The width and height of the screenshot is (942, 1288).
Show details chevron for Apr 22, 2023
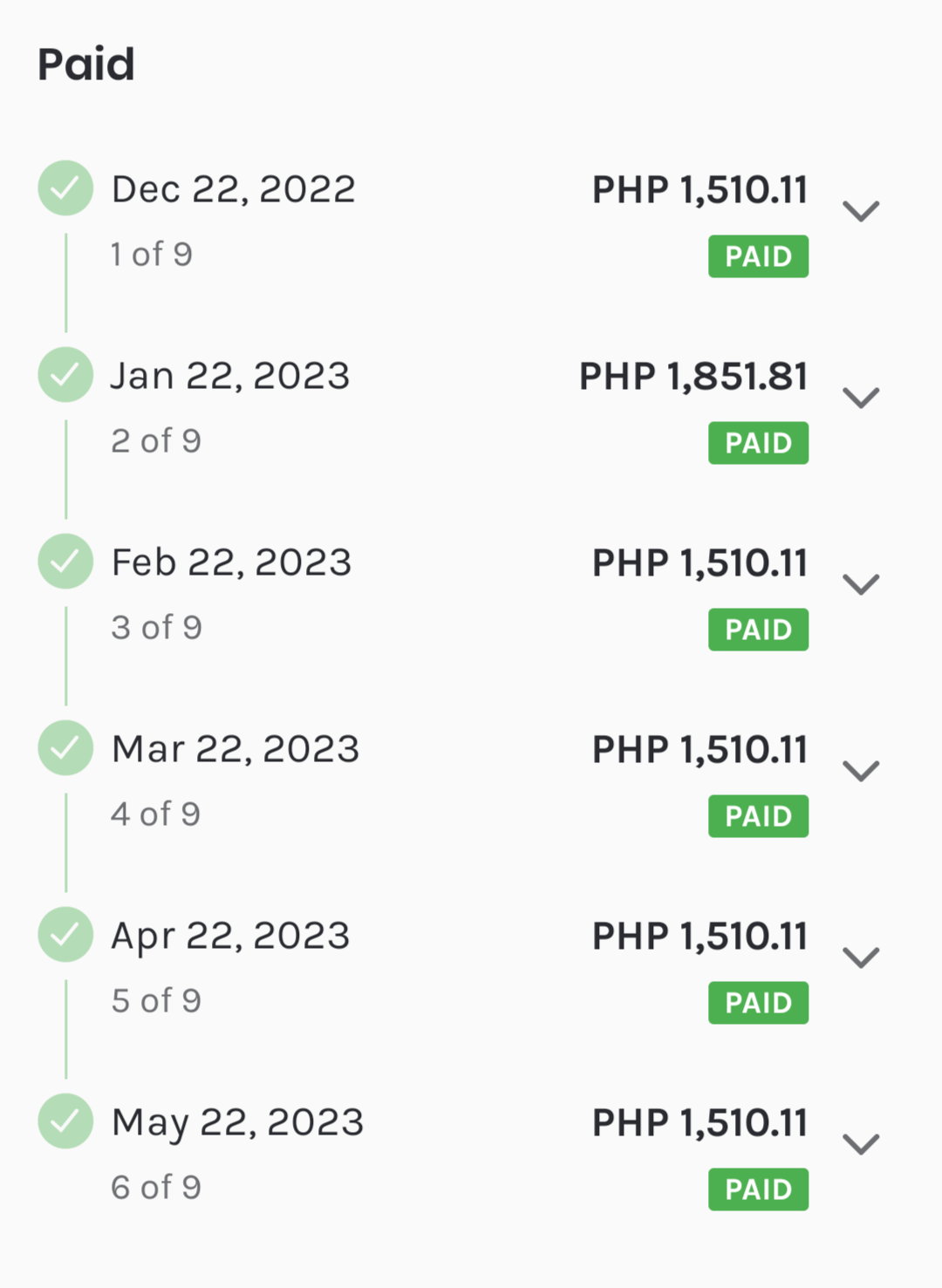[x=861, y=957]
